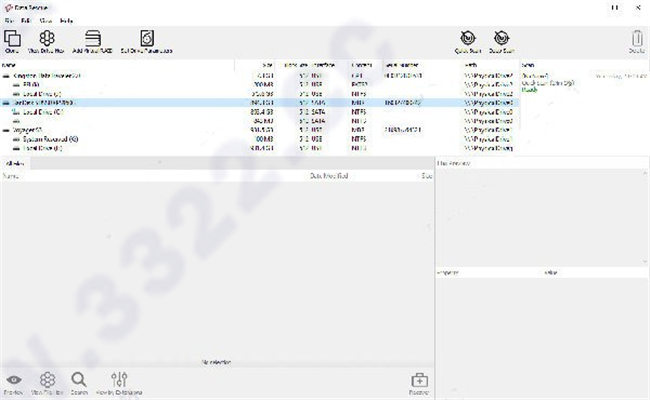Click volume icon beside Local Drive (C:)
Viewport: 650px width, 400px height.
16,112
